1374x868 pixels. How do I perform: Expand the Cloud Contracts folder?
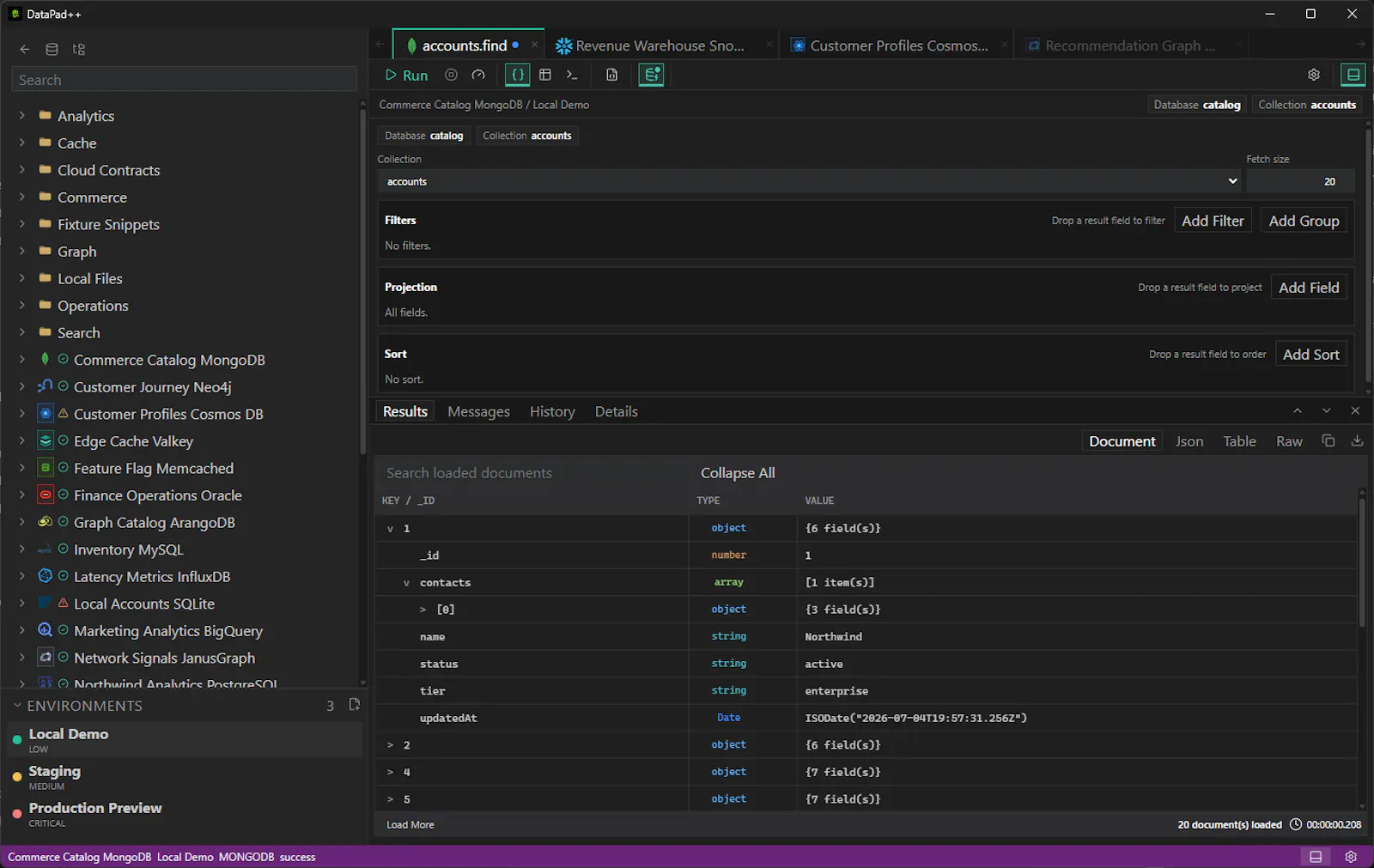22,170
